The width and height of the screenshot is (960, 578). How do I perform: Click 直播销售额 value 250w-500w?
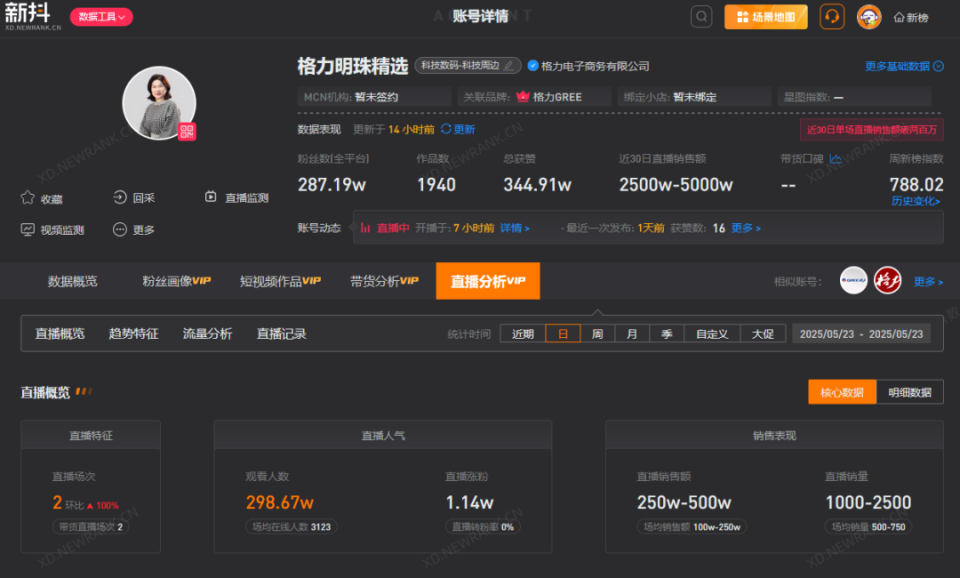(684, 503)
